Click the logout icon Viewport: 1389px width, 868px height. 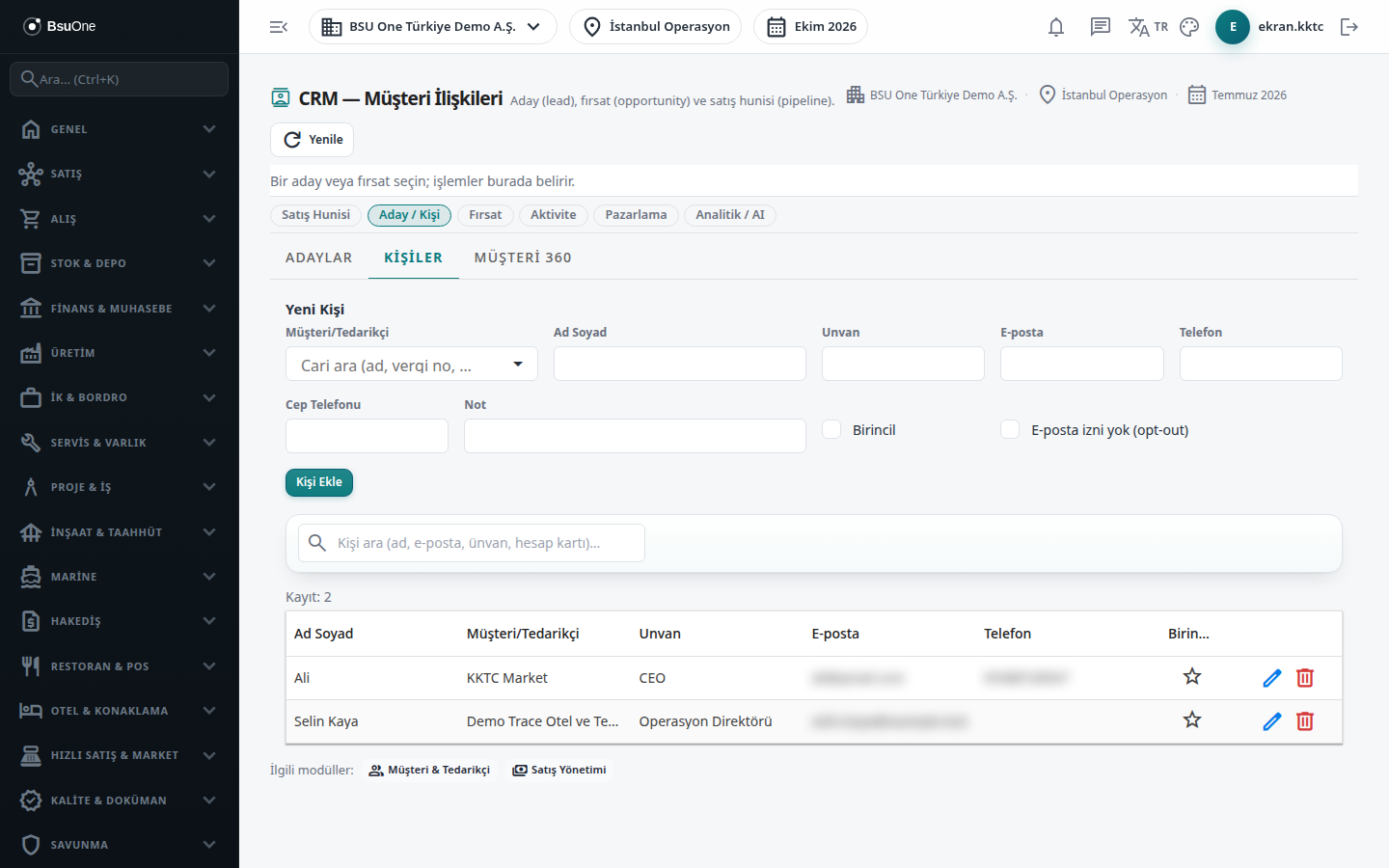tap(1349, 27)
